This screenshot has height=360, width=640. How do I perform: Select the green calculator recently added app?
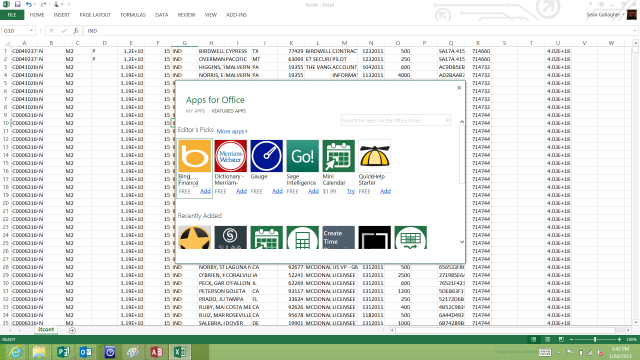point(302,238)
